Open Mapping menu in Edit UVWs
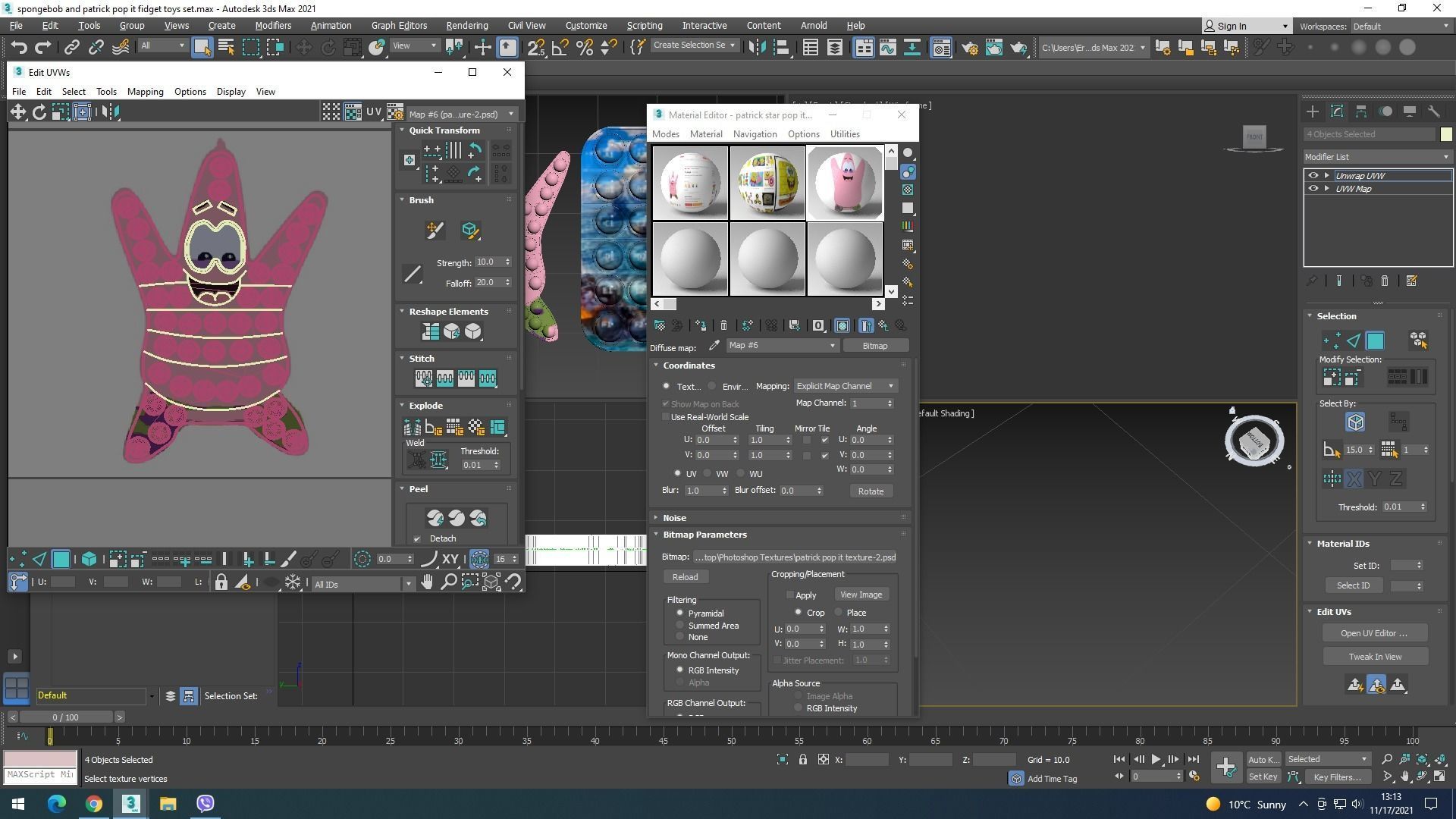The width and height of the screenshot is (1456, 819). [x=145, y=92]
